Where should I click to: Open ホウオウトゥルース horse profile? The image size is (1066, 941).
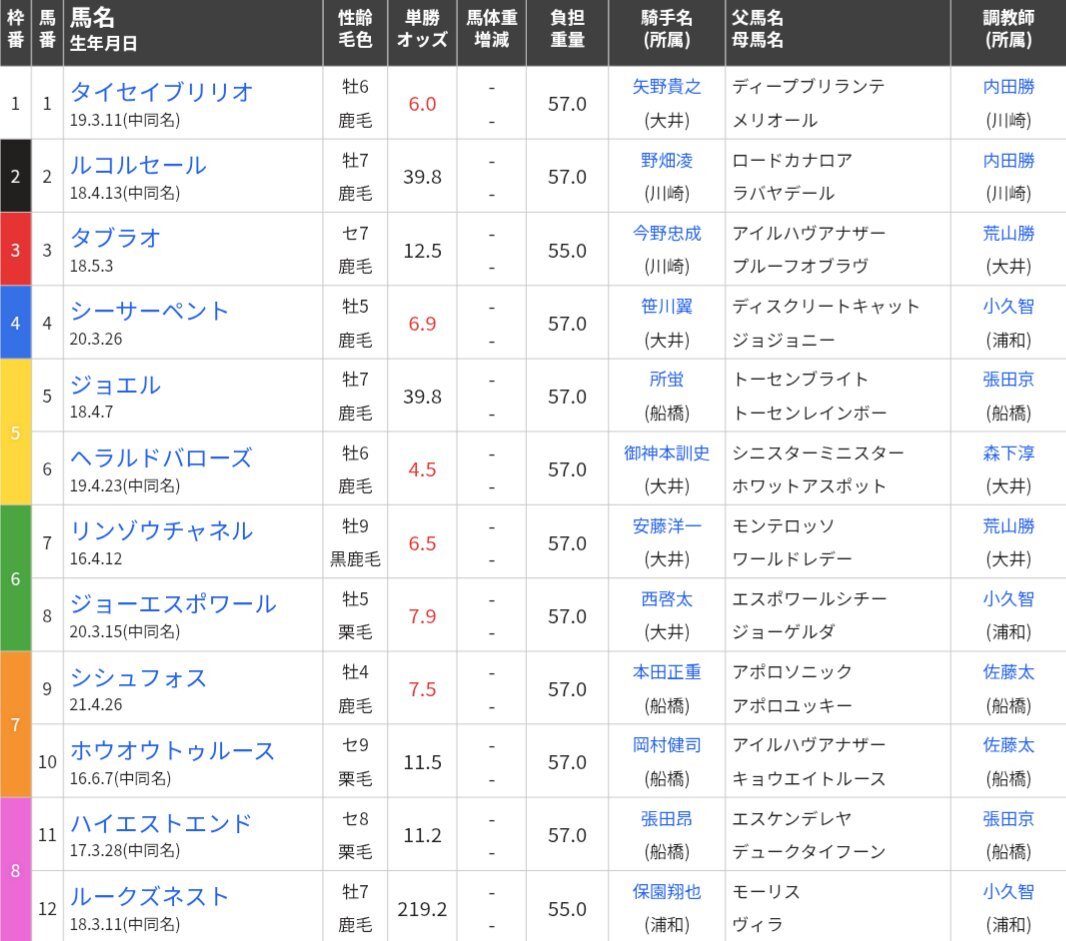173,750
